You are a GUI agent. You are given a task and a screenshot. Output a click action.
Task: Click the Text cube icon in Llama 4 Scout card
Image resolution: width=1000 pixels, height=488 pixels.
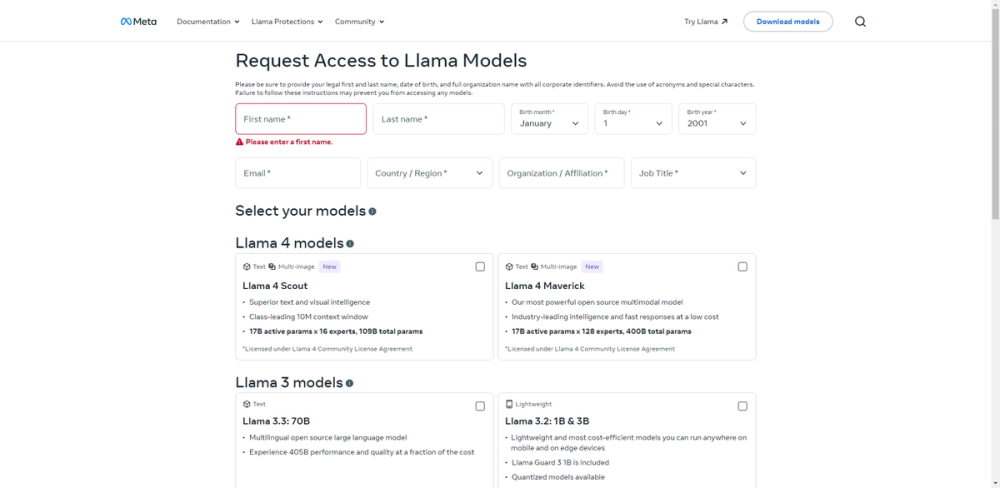click(247, 267)
